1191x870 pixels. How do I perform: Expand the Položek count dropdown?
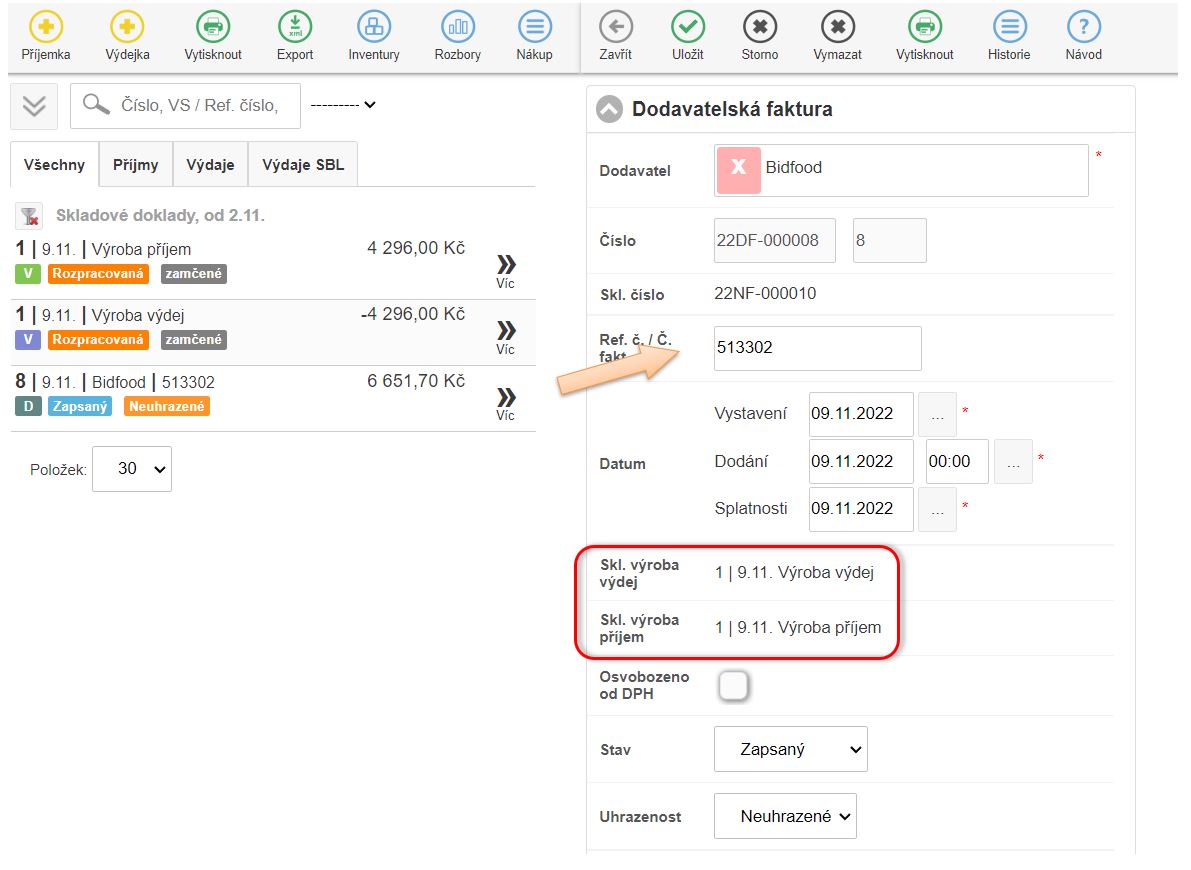click(x=132, y=468)
